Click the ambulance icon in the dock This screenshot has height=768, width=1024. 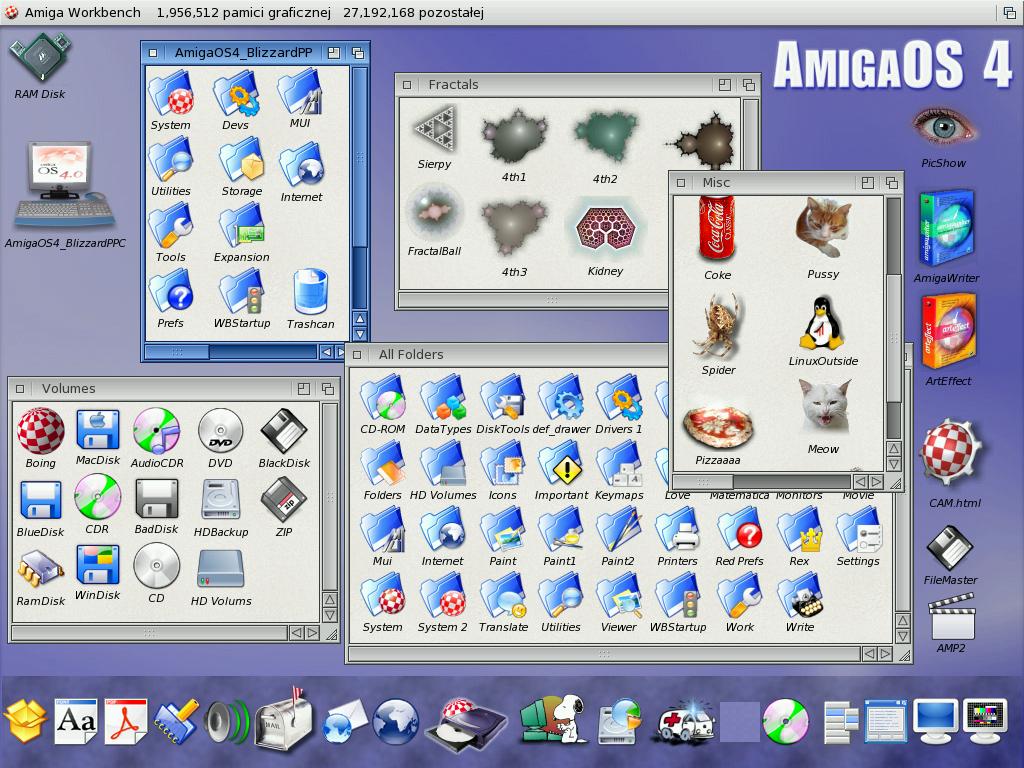click(686, 722)
